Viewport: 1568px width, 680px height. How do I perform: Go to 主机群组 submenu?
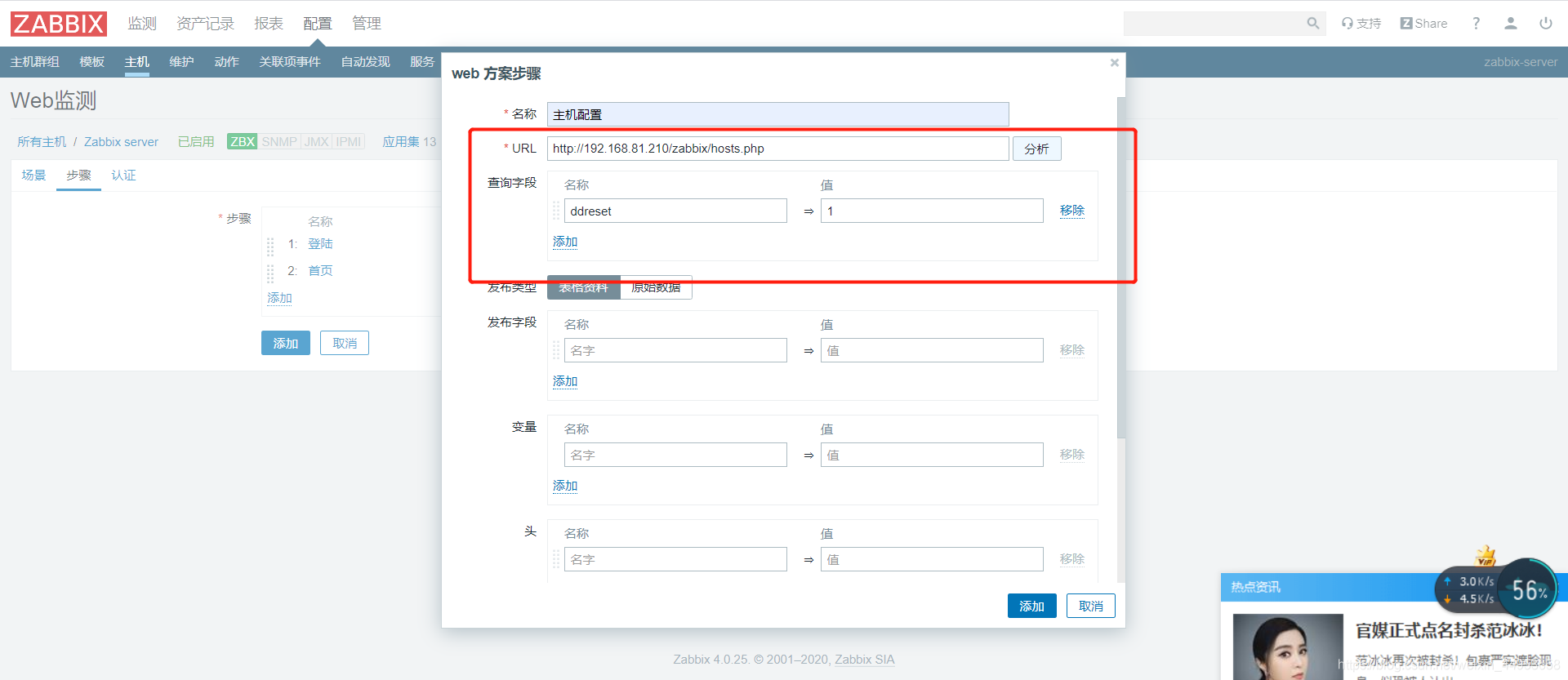[x=35, y=62]
